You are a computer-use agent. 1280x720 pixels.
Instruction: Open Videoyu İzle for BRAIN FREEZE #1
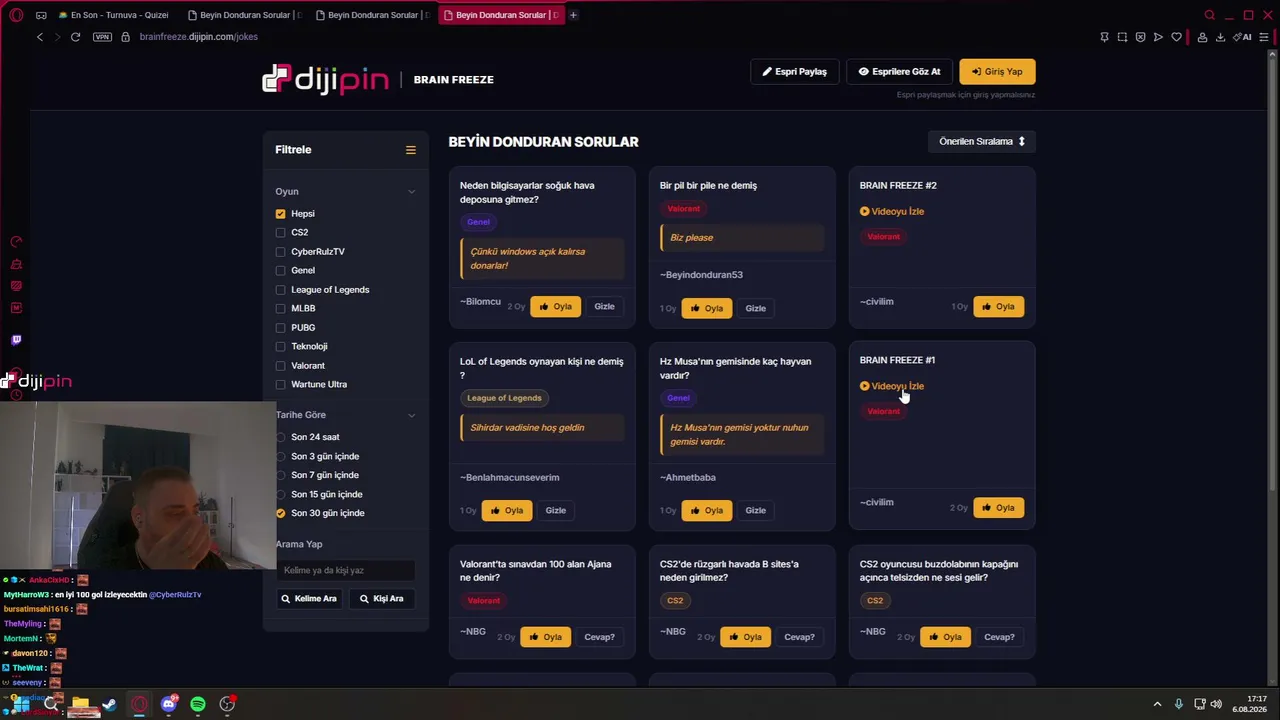[892, 386]
